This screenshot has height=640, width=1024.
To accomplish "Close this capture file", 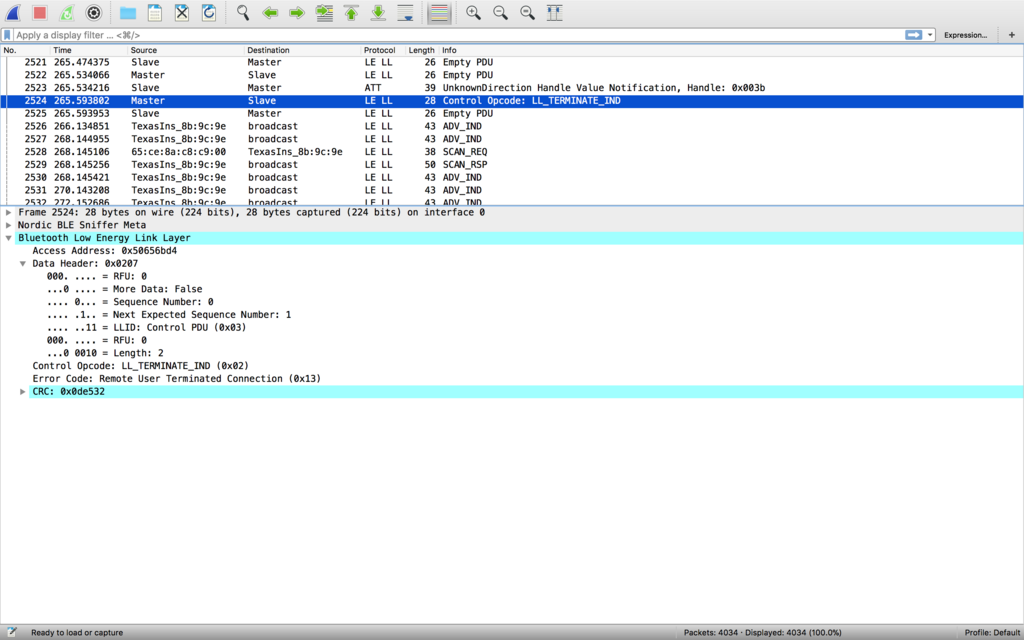I will tap(182, 12).
